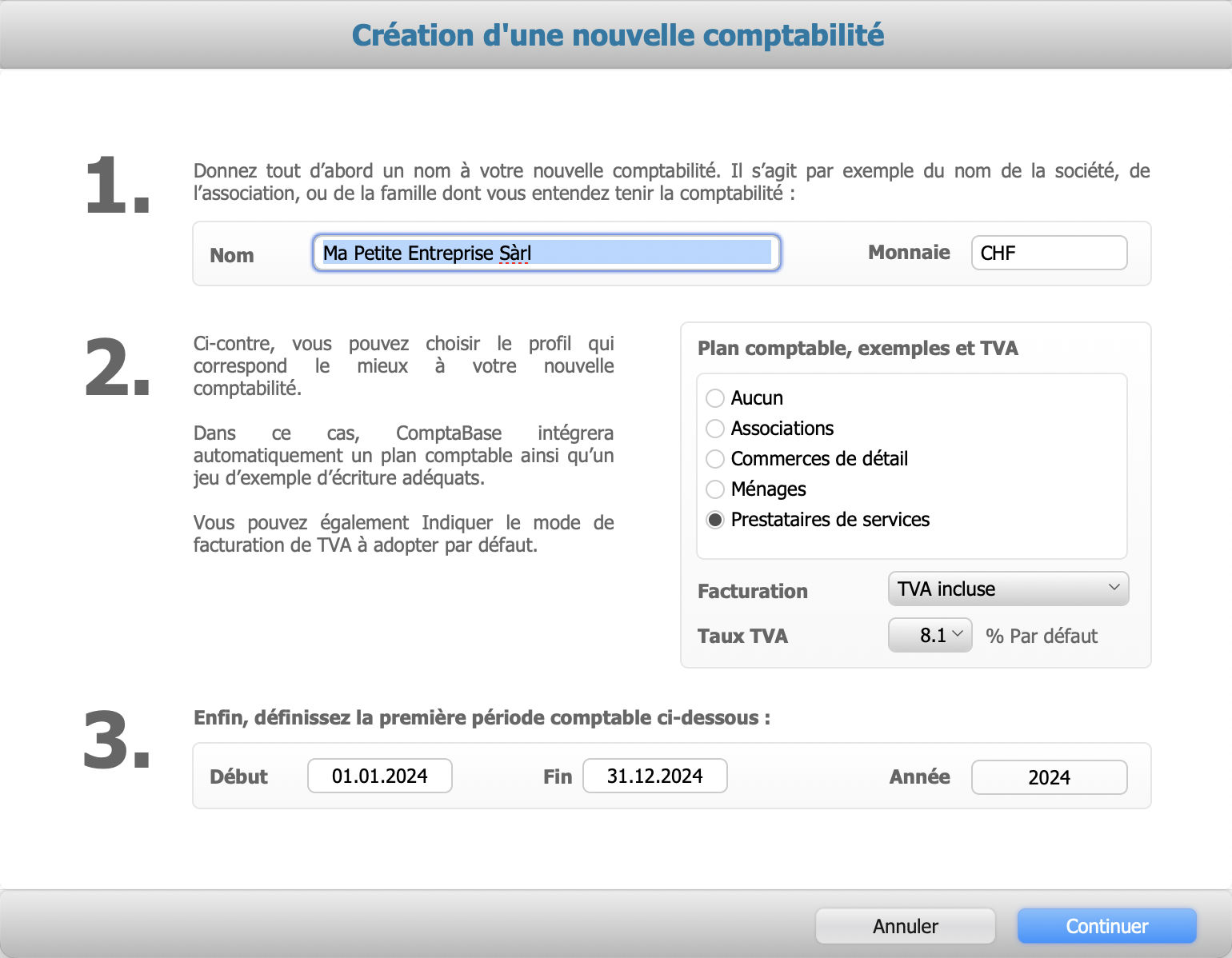Click the Année 2024 field
The width and height of the screenshot is (1232, 958).
(x=1049, y=776)
